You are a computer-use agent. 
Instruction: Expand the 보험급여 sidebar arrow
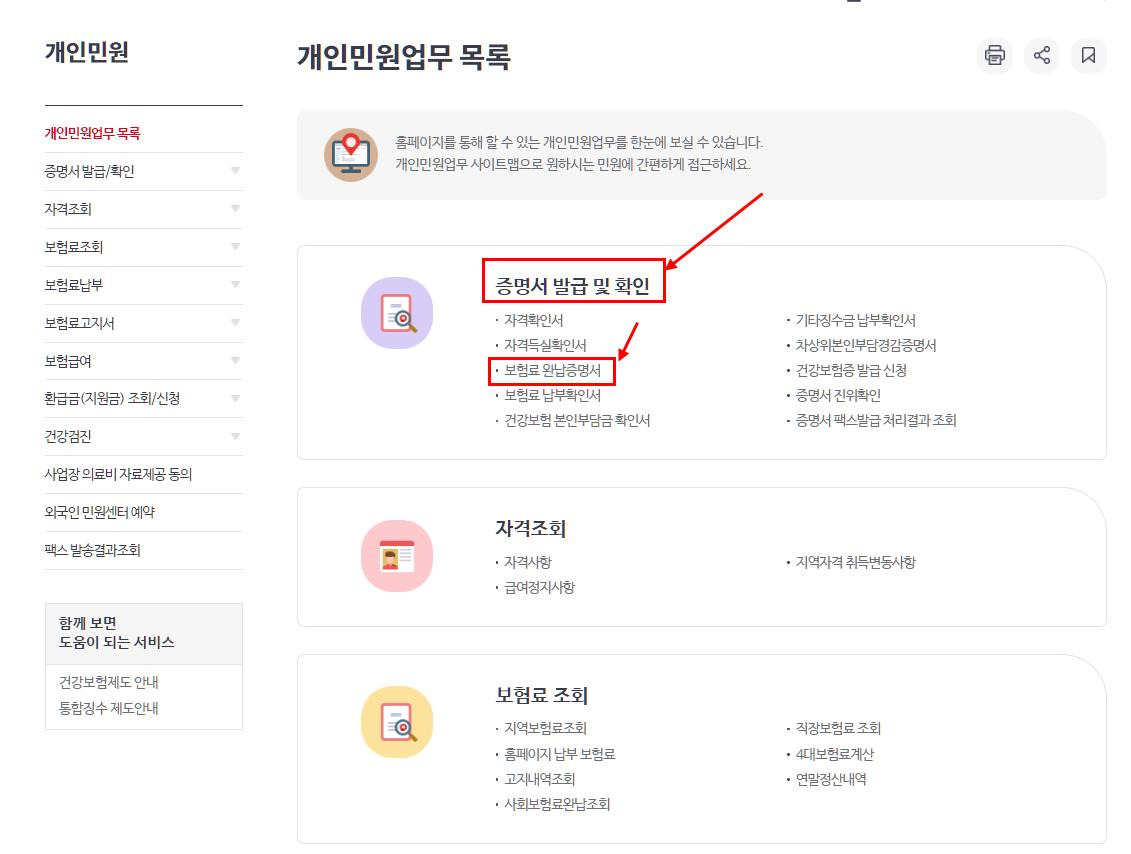235,361
